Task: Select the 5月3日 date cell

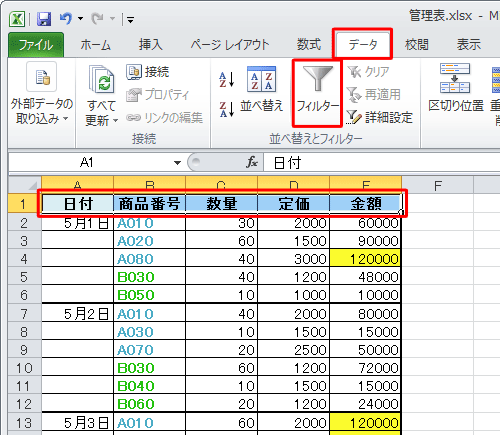Action: pos(77,423)
